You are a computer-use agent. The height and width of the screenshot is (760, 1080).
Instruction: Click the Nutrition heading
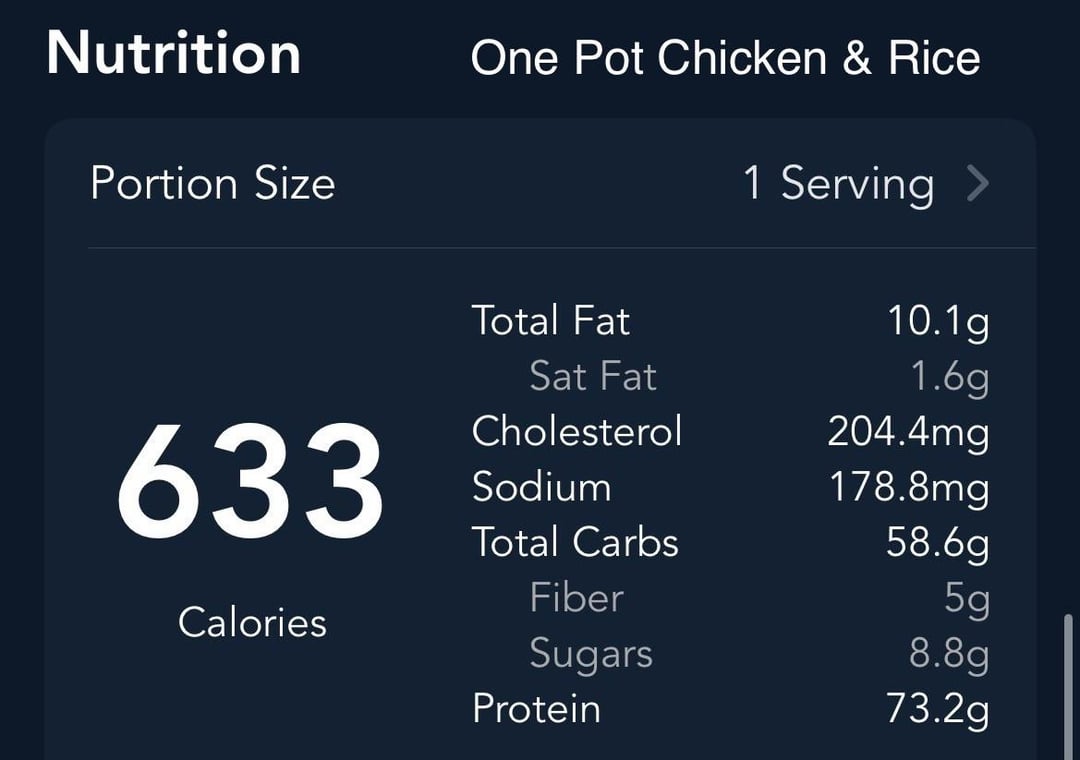(x=174, y=53)
